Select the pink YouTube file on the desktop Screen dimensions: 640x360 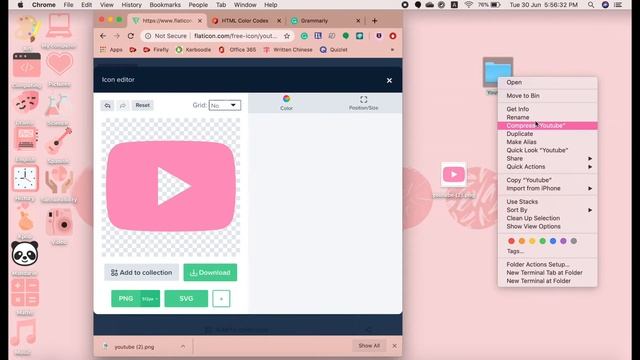pyautogui.click(x=453, y=175)
